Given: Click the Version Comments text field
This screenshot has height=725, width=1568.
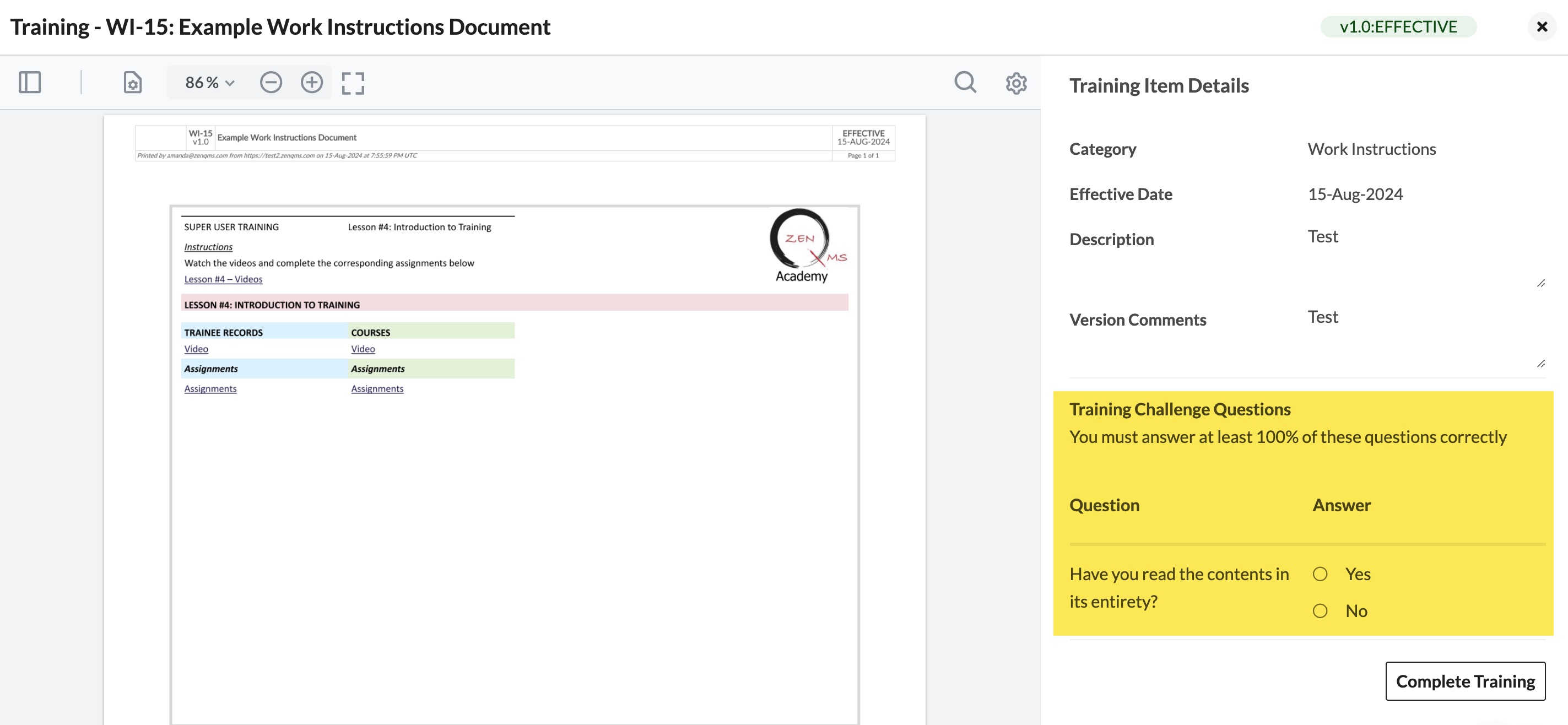Looking at the screenshot, I should [x=1424, y=337].
